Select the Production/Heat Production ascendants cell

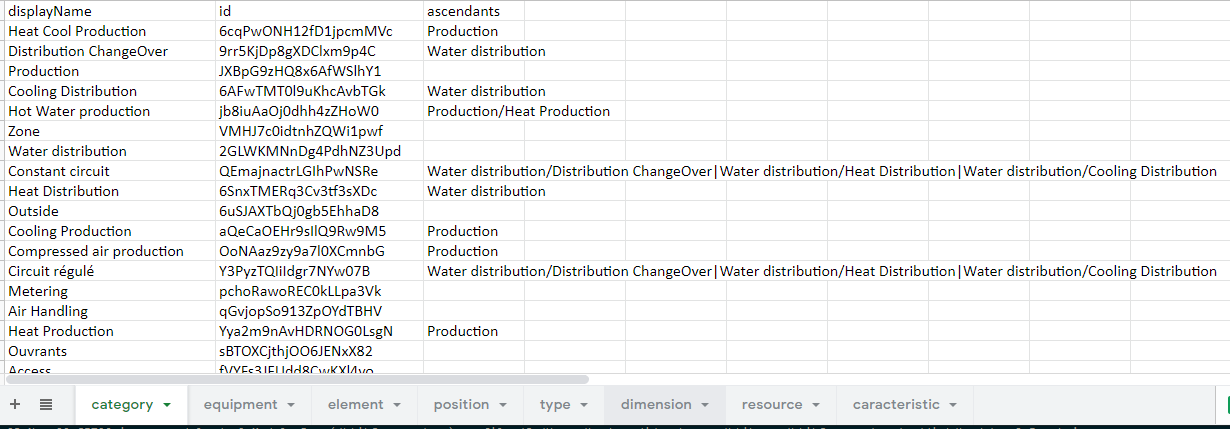tap(518, 111)
